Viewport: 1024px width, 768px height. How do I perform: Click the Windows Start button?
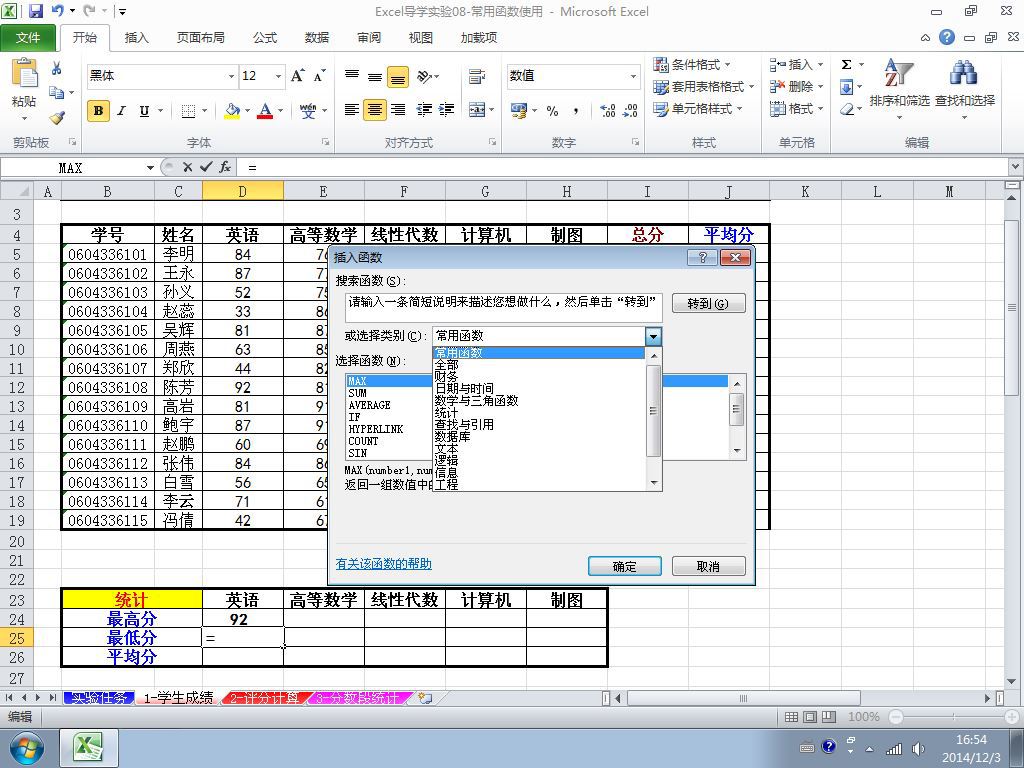(26, 748)
